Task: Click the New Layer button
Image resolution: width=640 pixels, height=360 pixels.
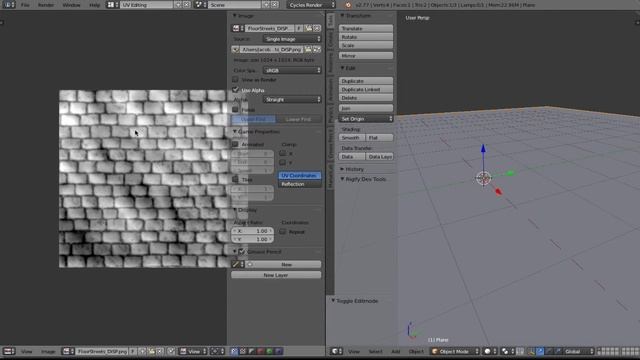Action: tap(276, 275)
